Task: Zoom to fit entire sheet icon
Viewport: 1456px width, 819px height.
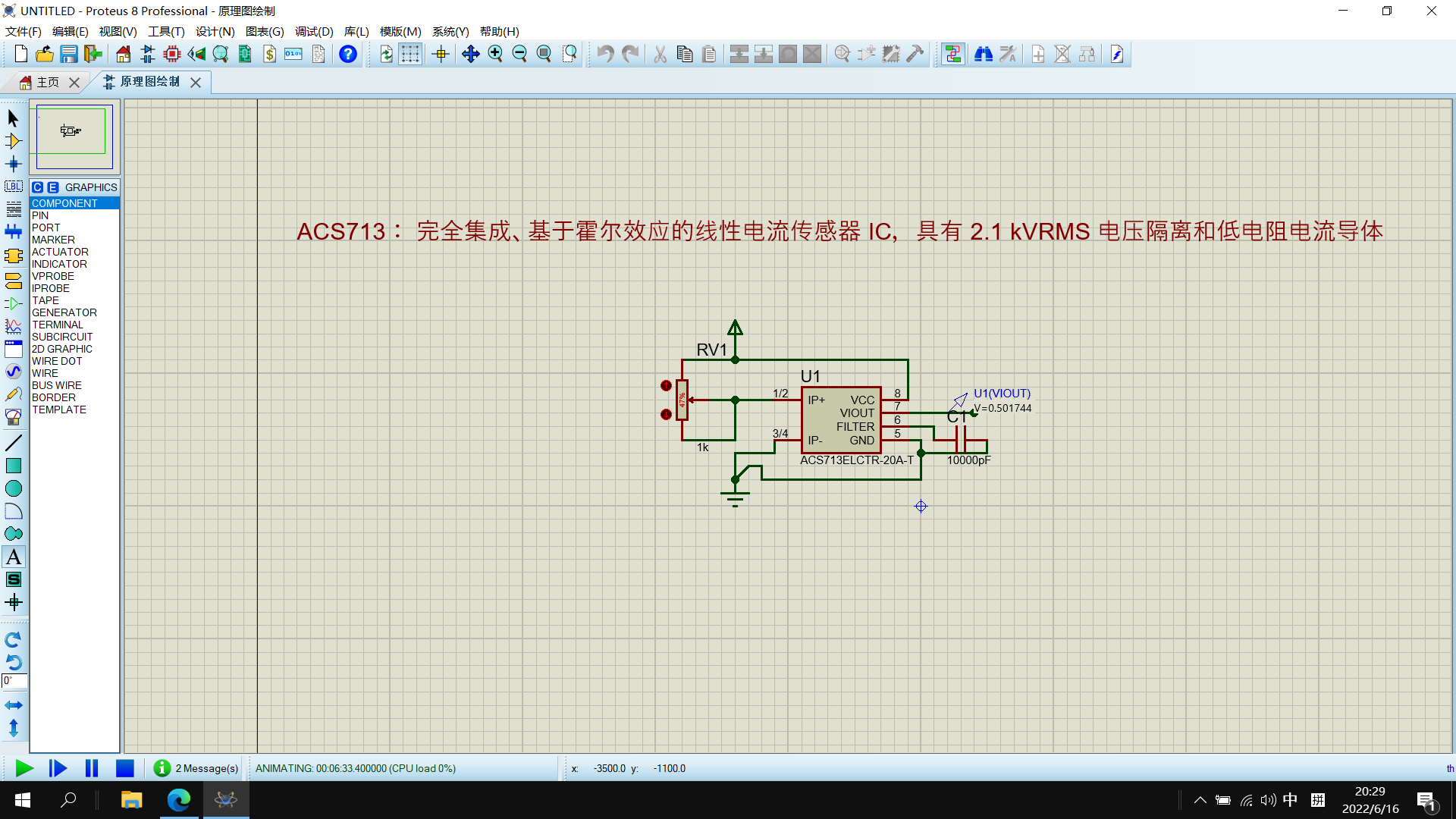Action: [x=544, y=54]
